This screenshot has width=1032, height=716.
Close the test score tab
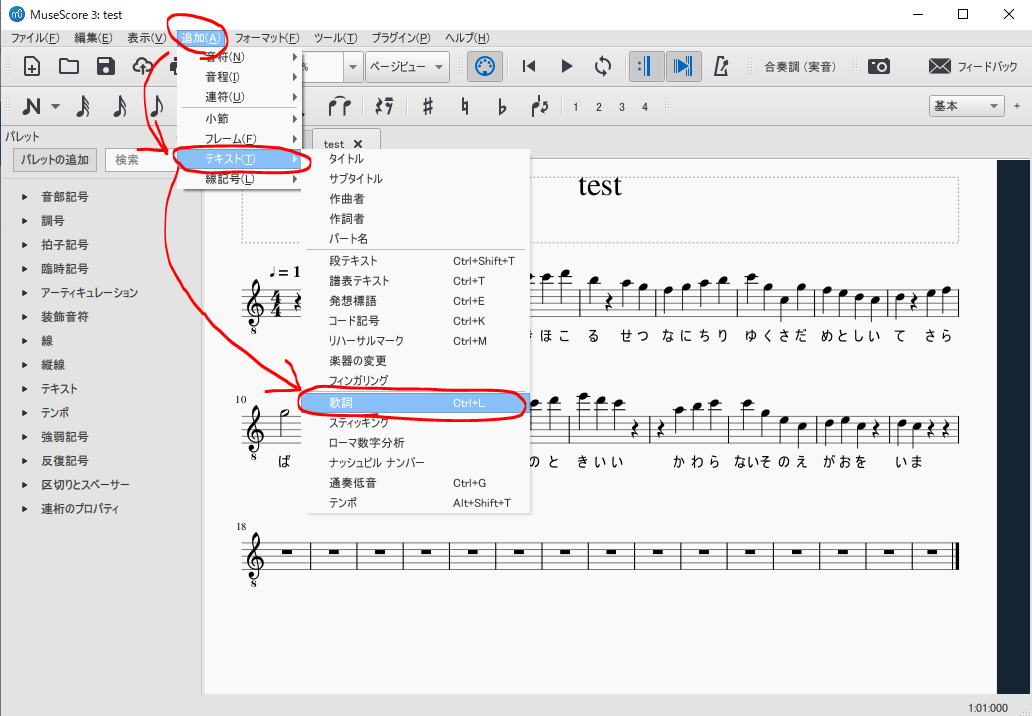point(358,144)
